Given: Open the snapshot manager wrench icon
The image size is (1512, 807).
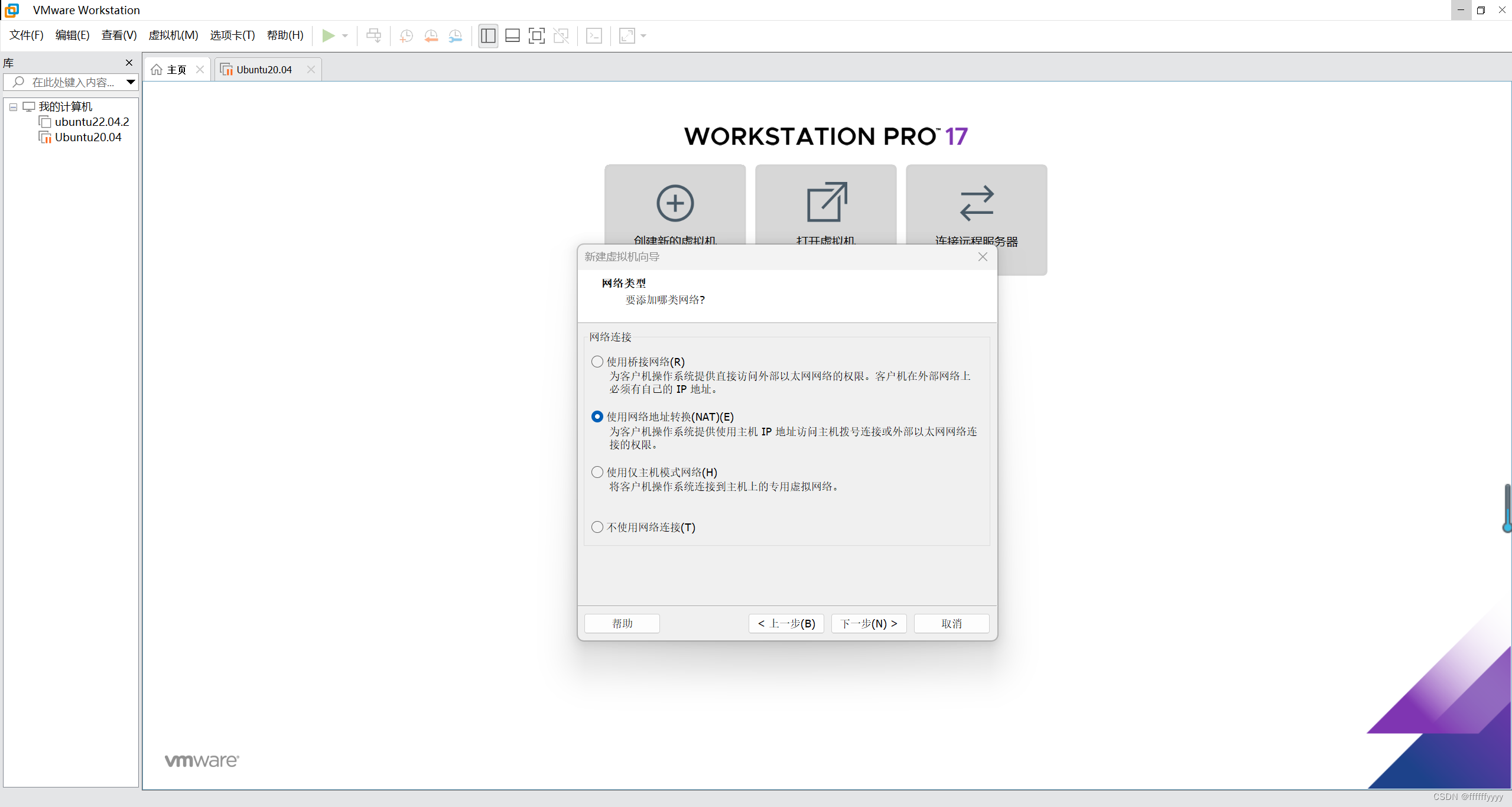Looking at the screenshot, I should [455, 35].
